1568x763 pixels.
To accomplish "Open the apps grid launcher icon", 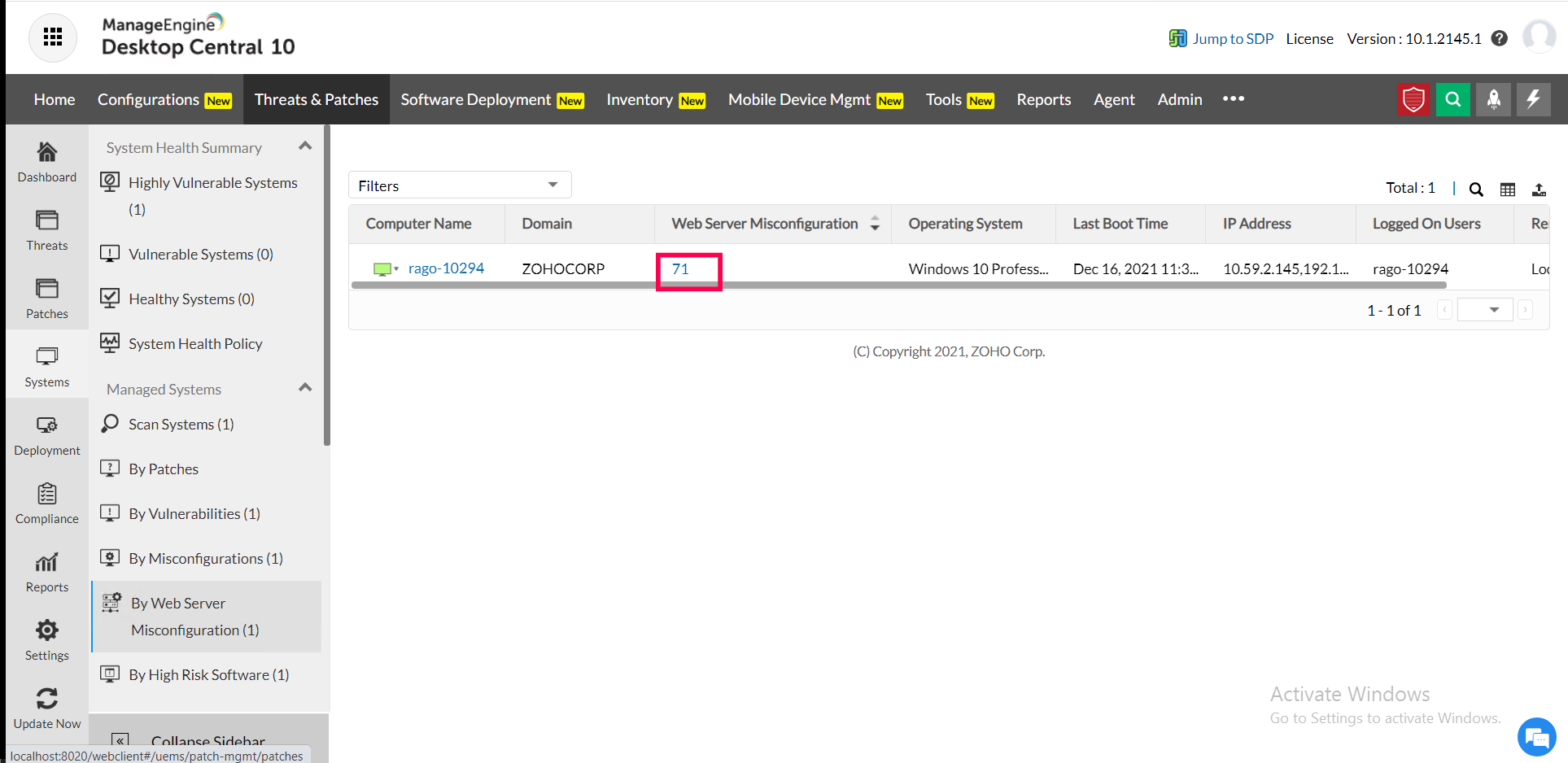I will point(53,37).
